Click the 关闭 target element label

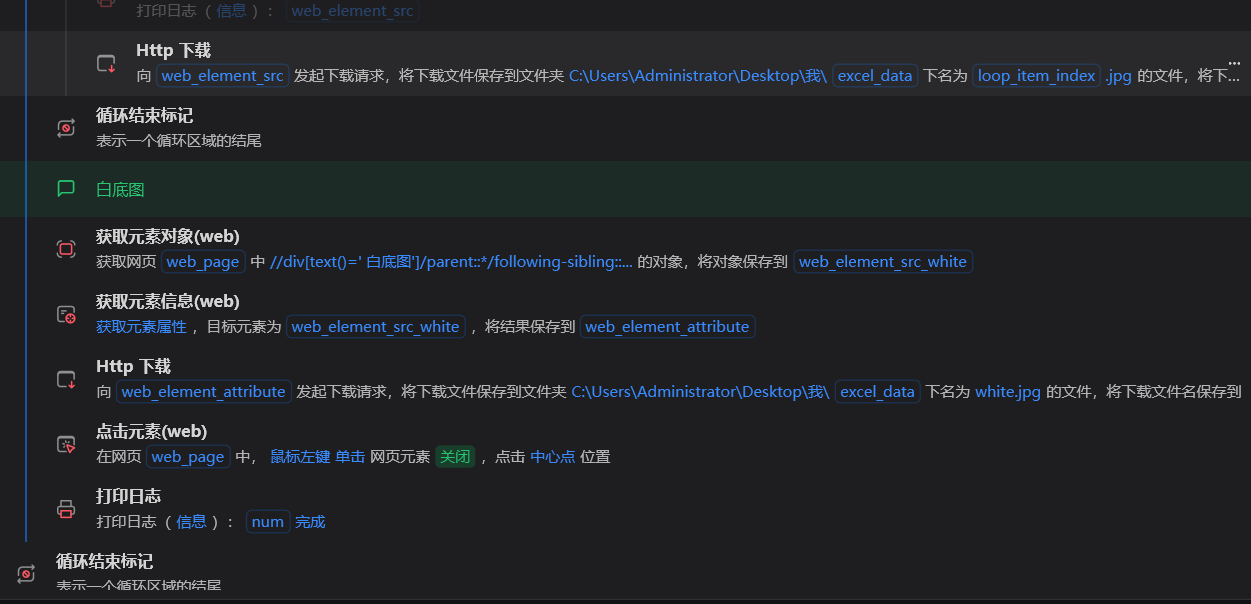(455, 456)
